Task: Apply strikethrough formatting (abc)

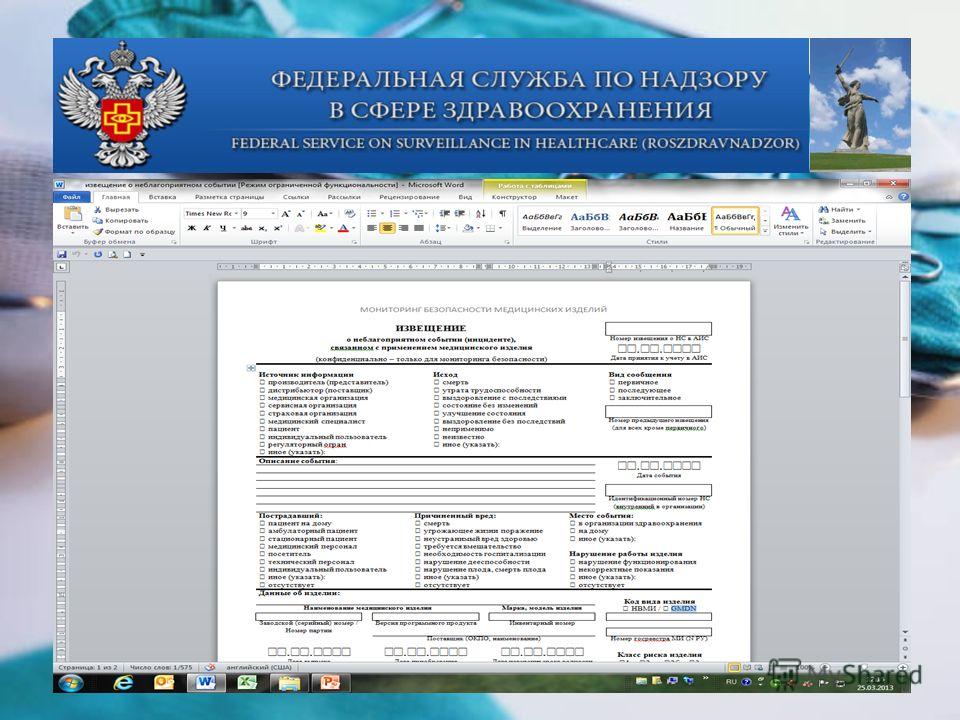Action: coord(246,228)
